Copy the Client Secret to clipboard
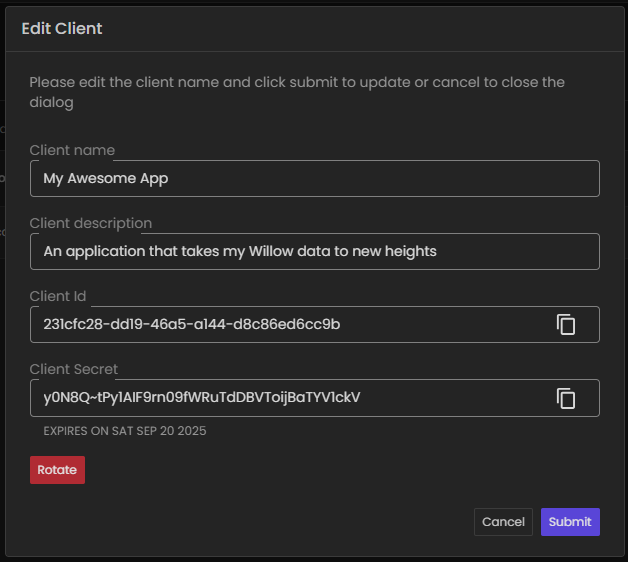 pyautogui.click(x=566, y=398)
